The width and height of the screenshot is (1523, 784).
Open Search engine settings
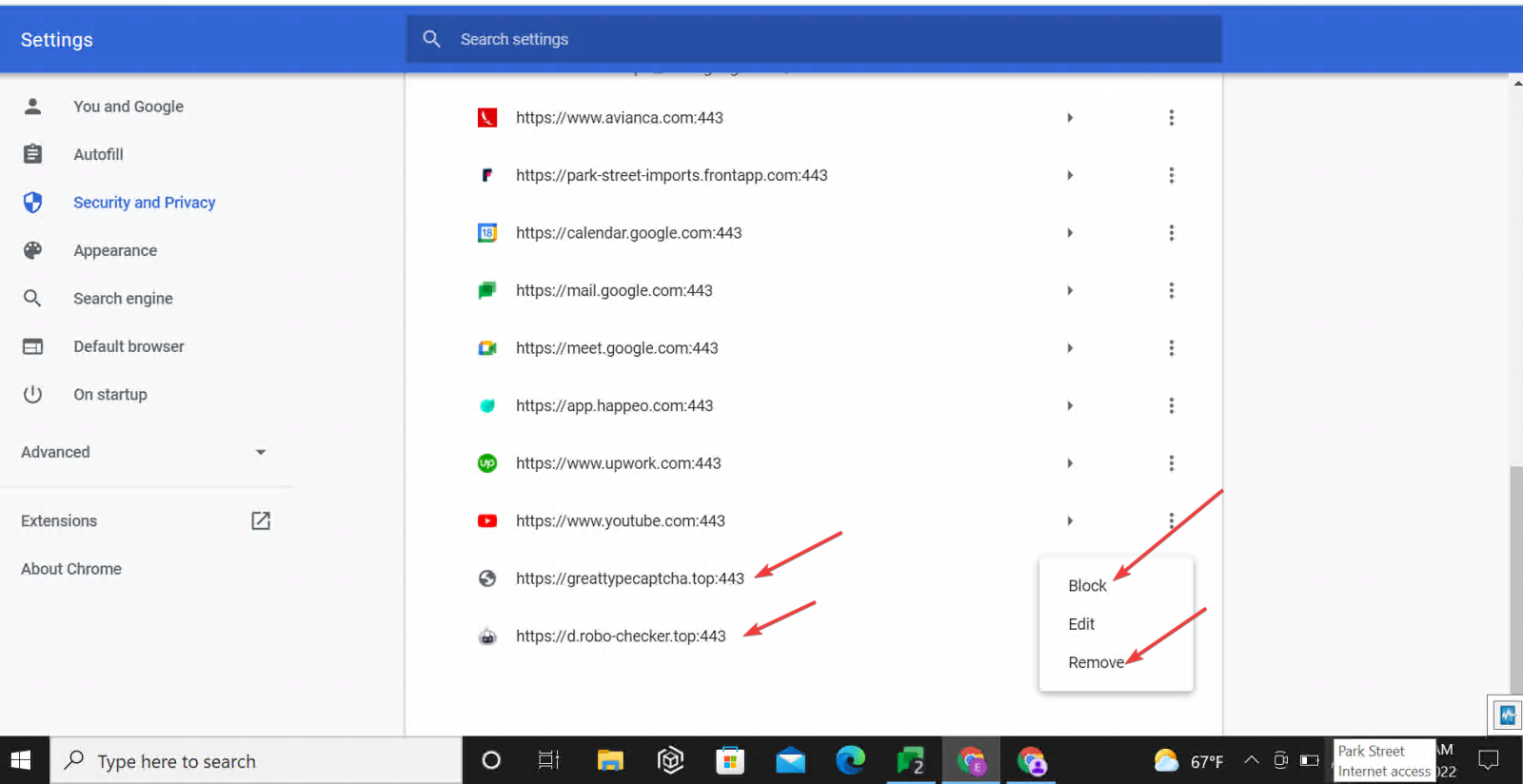pos(123,299)
